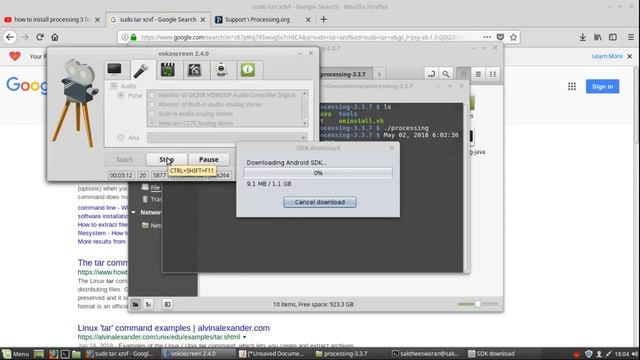Switch to Support \ Processing.org tab

tap(263, 19)
